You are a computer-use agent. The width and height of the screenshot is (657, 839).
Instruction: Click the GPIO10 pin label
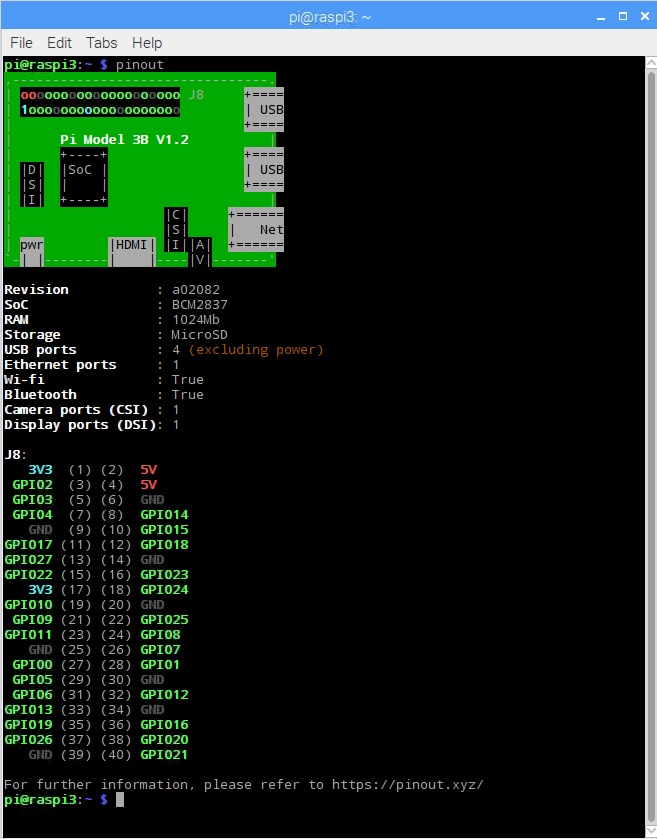pos(28,605)
